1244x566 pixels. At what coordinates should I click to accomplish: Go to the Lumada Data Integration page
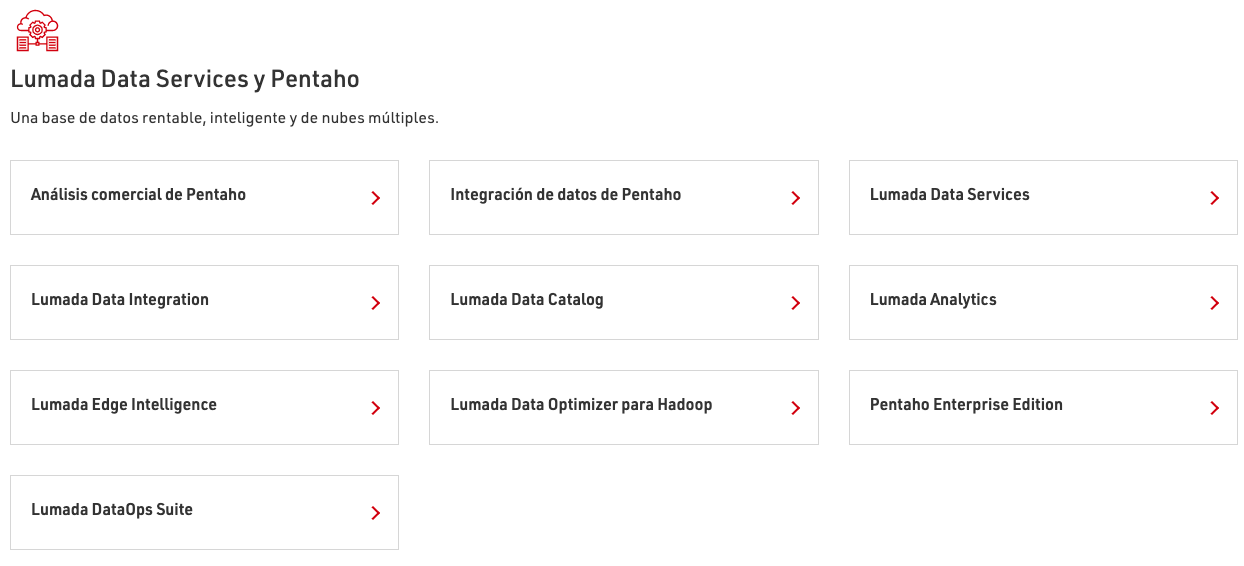click(120, 300)
